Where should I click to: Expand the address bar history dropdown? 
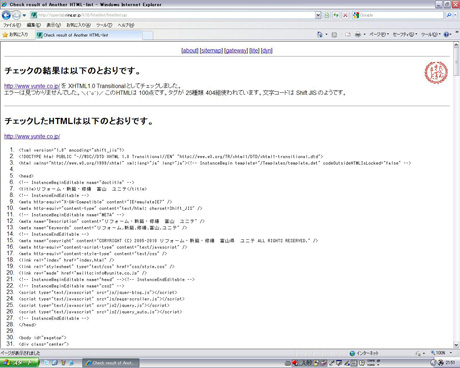[x=318, y=15]
